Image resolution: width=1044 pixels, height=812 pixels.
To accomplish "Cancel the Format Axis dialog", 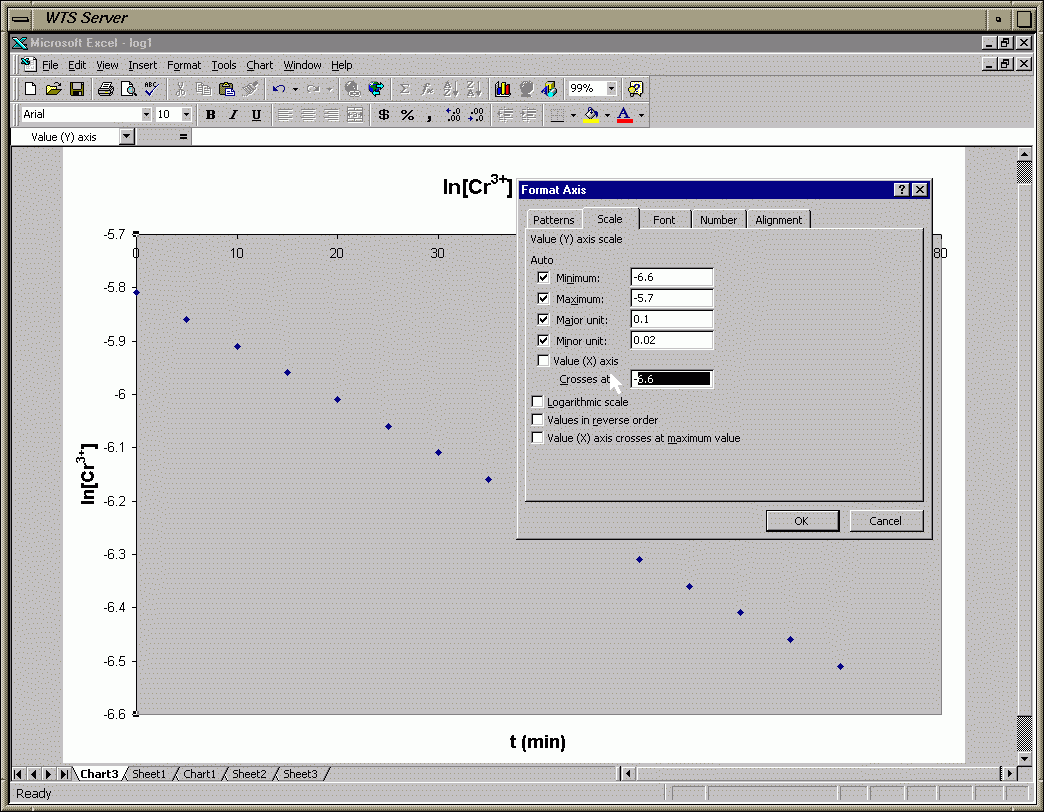I will (885, 521).
